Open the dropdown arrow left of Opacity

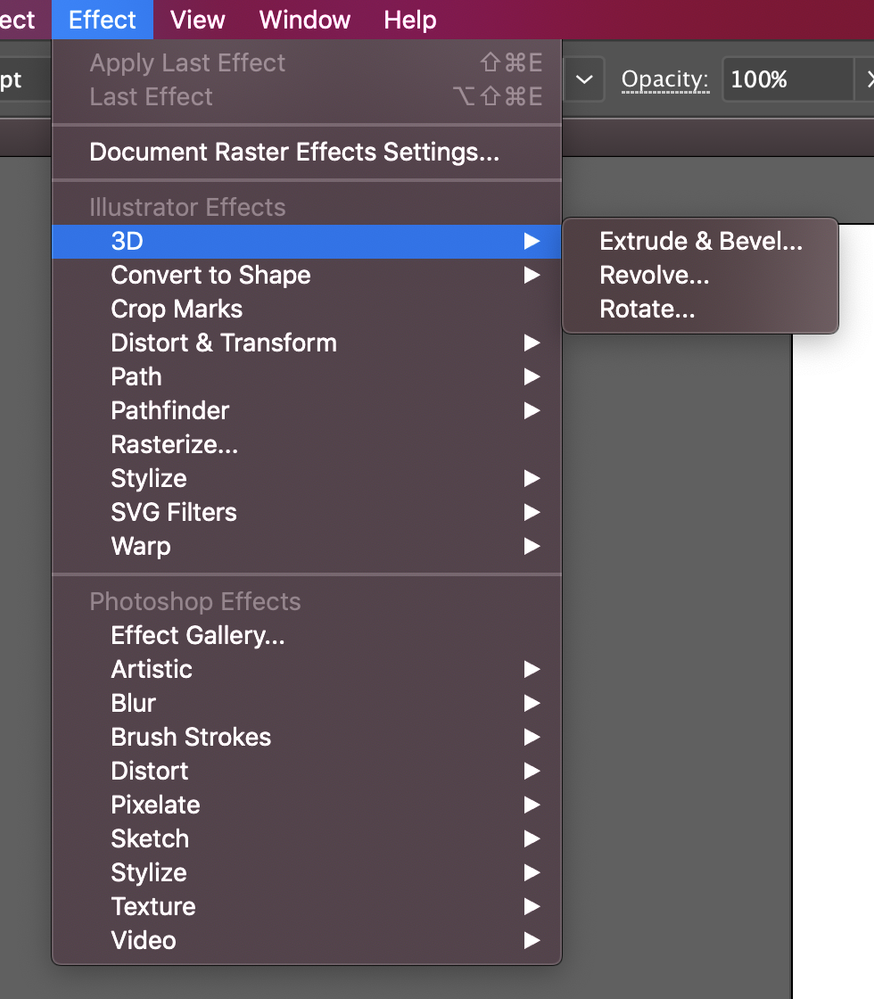(586, 80)
